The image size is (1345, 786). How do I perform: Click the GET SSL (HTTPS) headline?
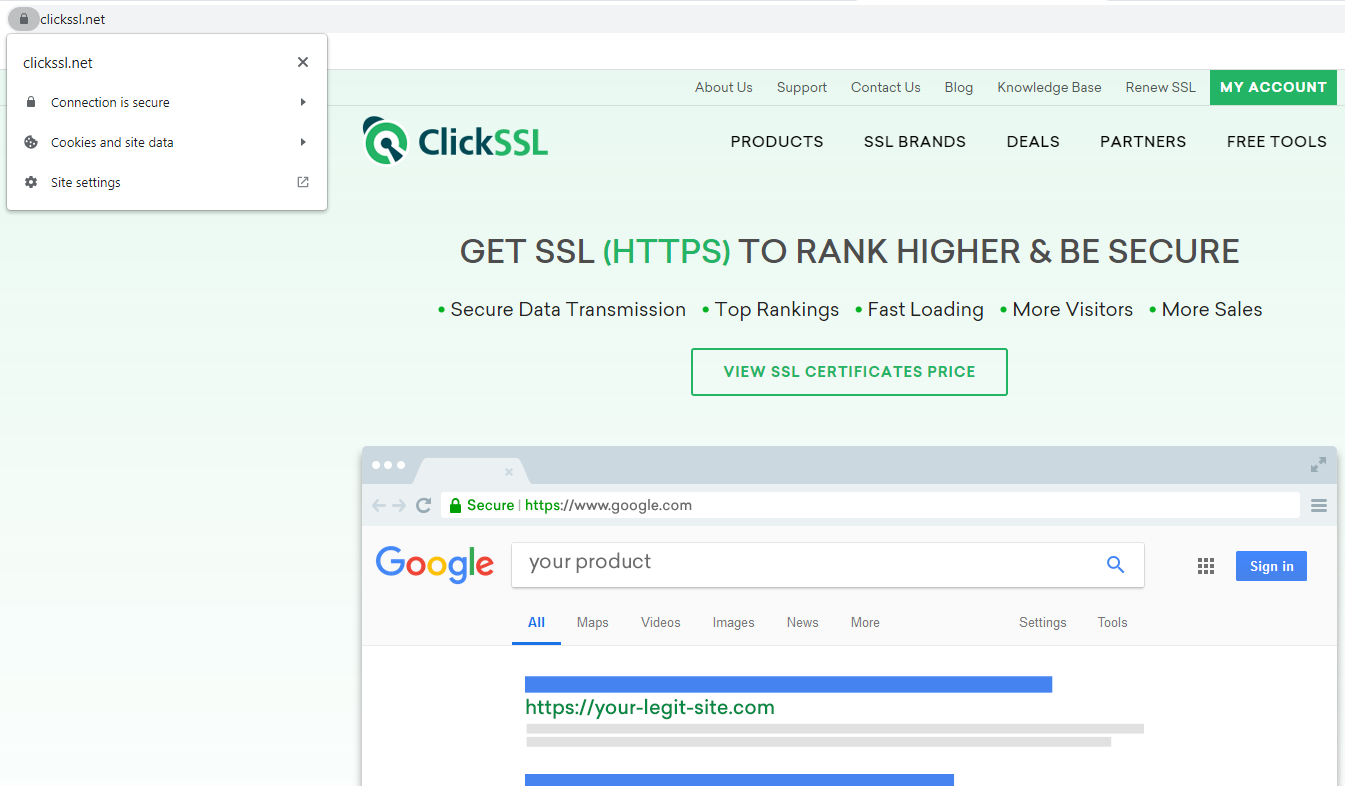[x=849, y=251]
